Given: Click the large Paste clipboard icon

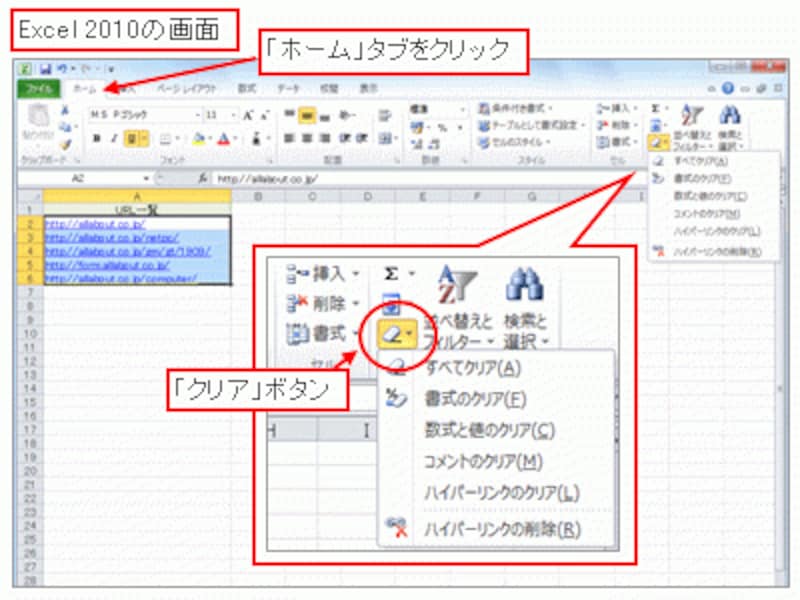Looking at the screenshot, I should coord(38,115).
